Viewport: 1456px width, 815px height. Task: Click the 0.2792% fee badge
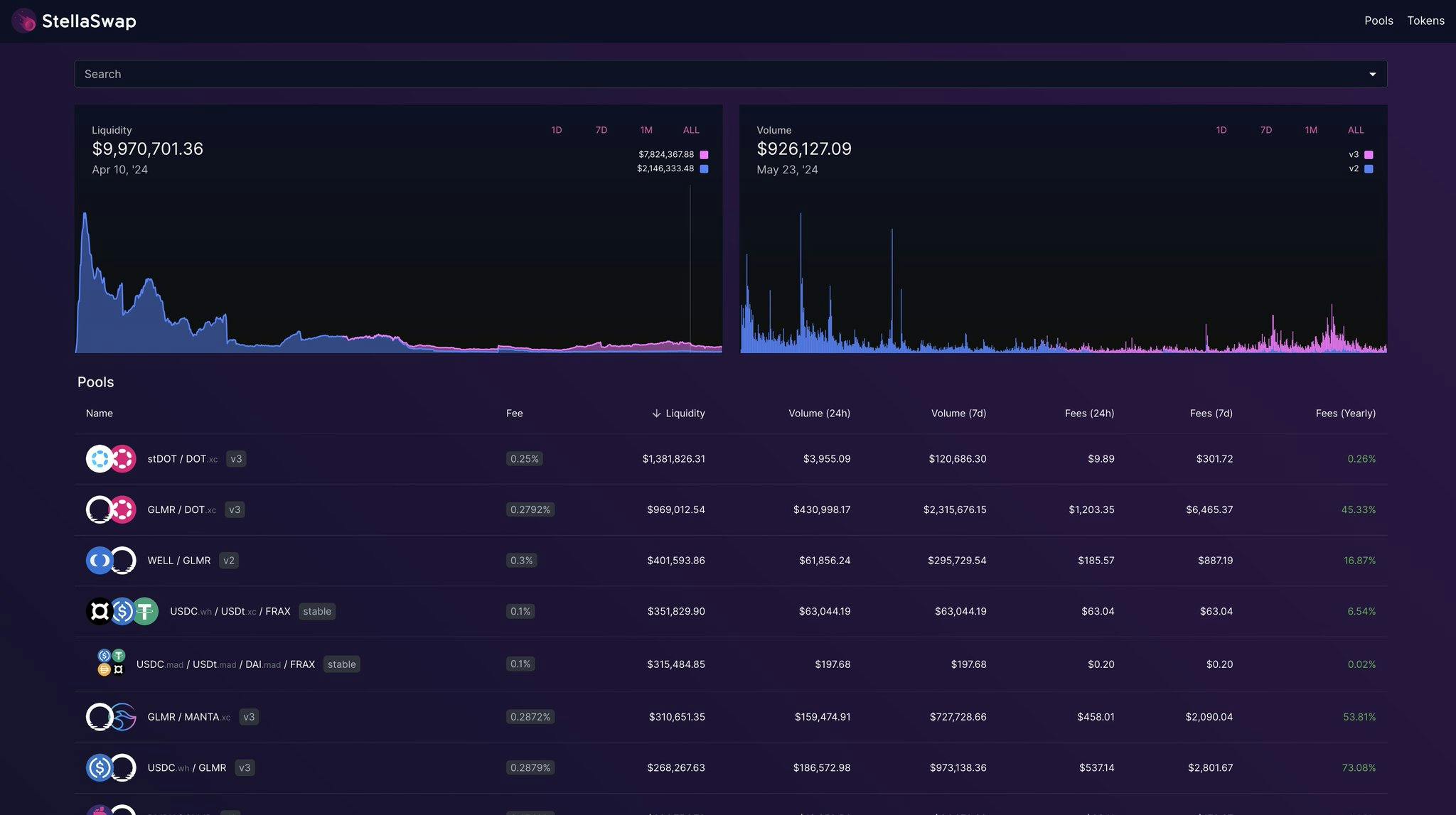530,509
